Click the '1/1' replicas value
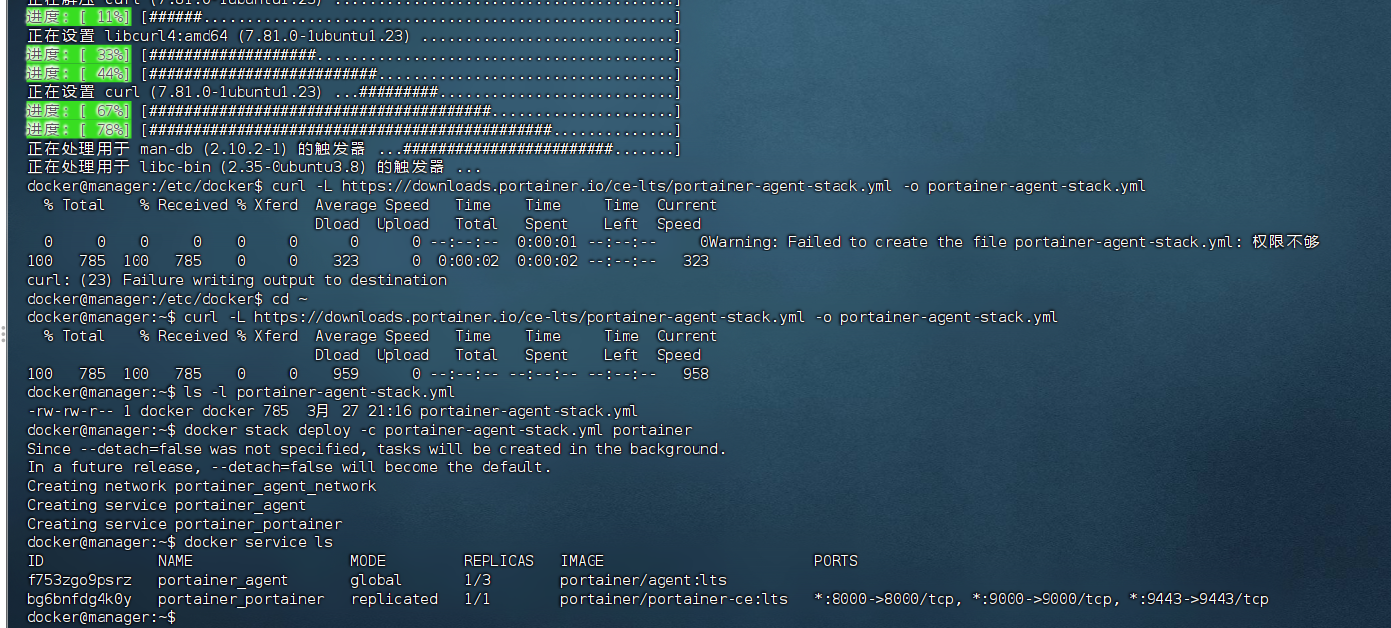This screenshot has width=1391, height=628. point(477,599)
